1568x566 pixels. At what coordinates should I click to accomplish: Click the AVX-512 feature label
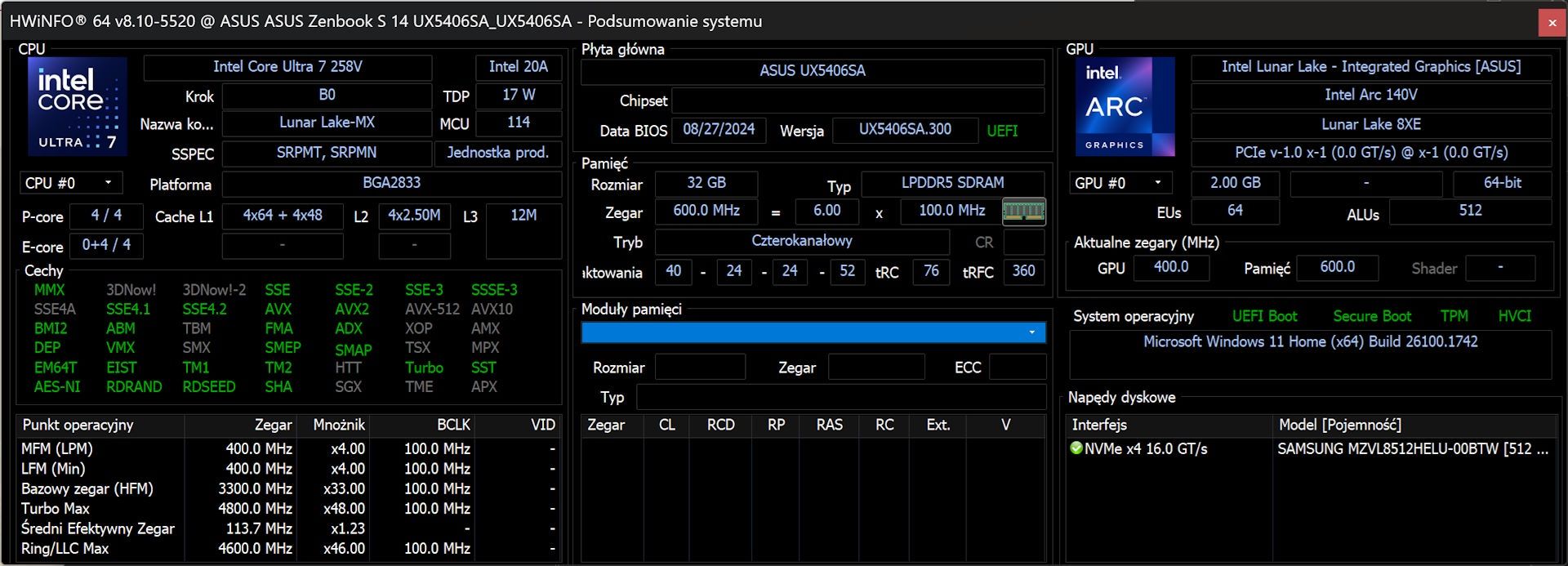(x=432, y=309)
